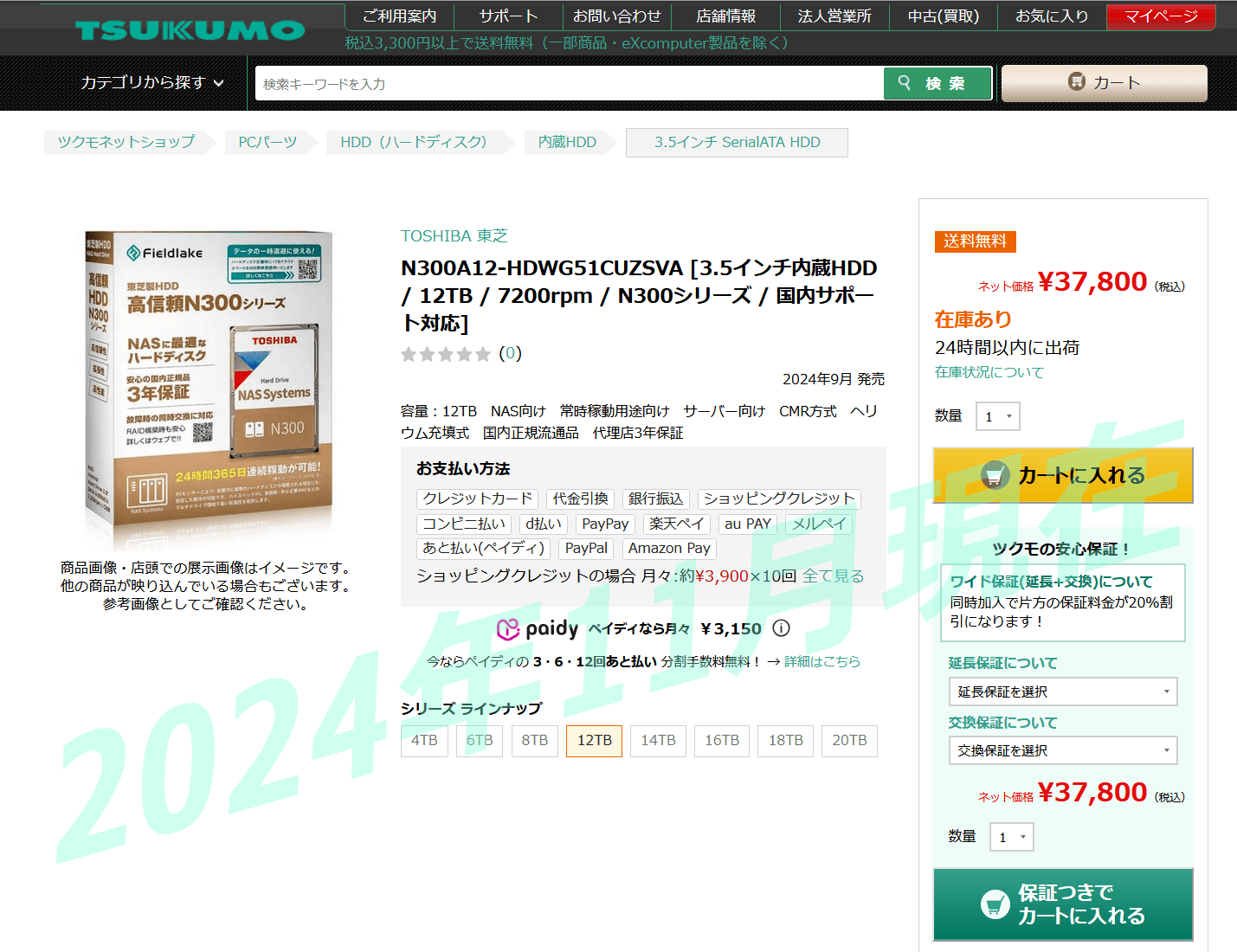Open 延長保証を選択 dropdown

[x=1063, y=691]
